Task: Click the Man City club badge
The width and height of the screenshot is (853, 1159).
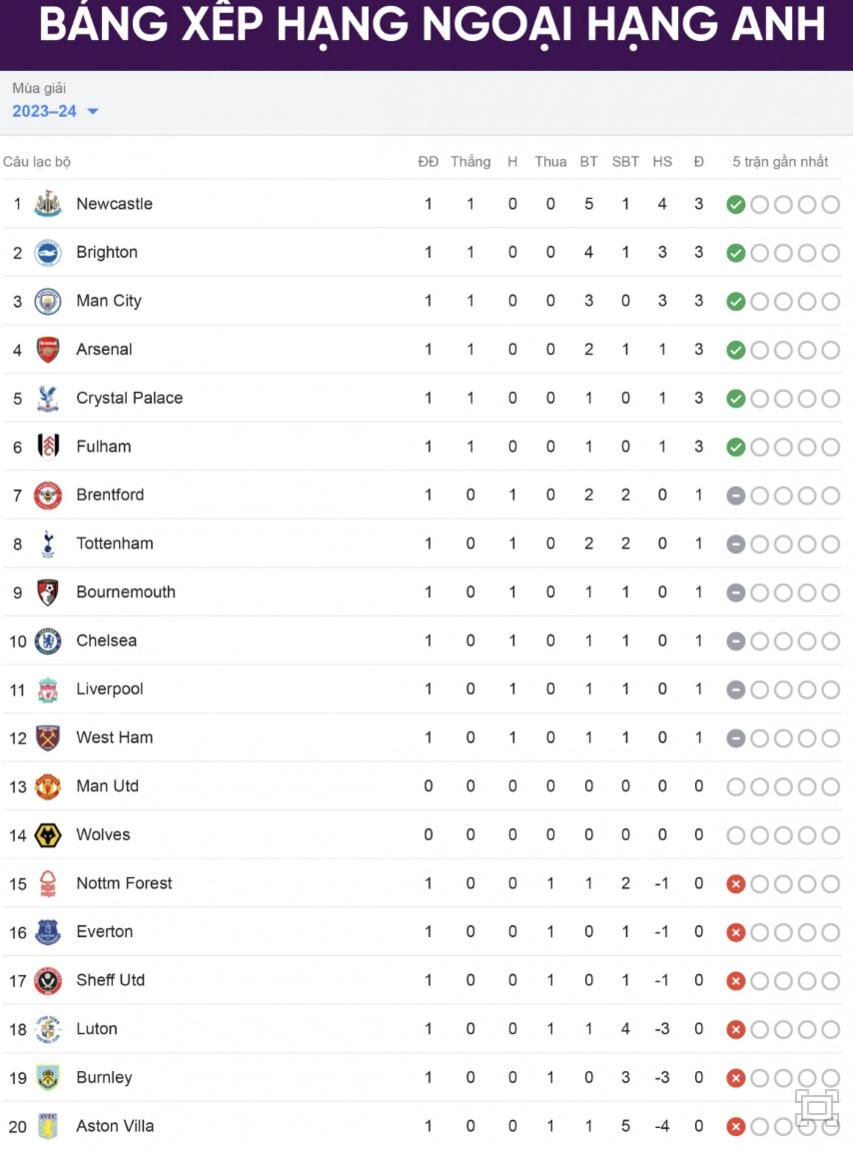Action: point(47,301)
